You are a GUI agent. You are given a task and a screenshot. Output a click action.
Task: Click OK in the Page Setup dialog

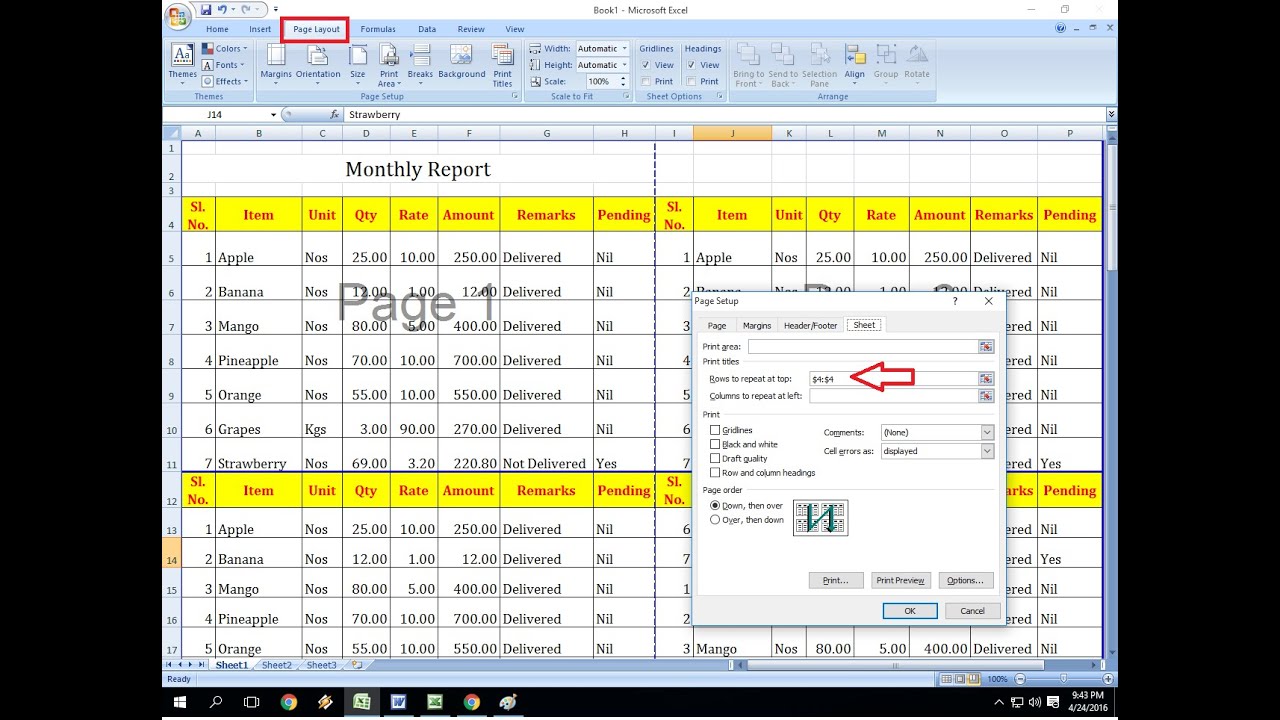point(910,611)
